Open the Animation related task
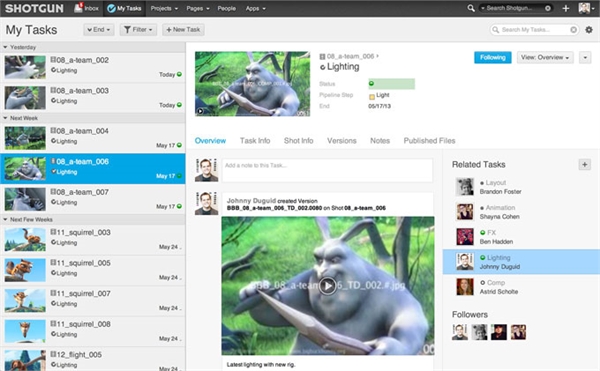Image resolution: width=600 pixels, height=371 pixels. coord(500,208)
